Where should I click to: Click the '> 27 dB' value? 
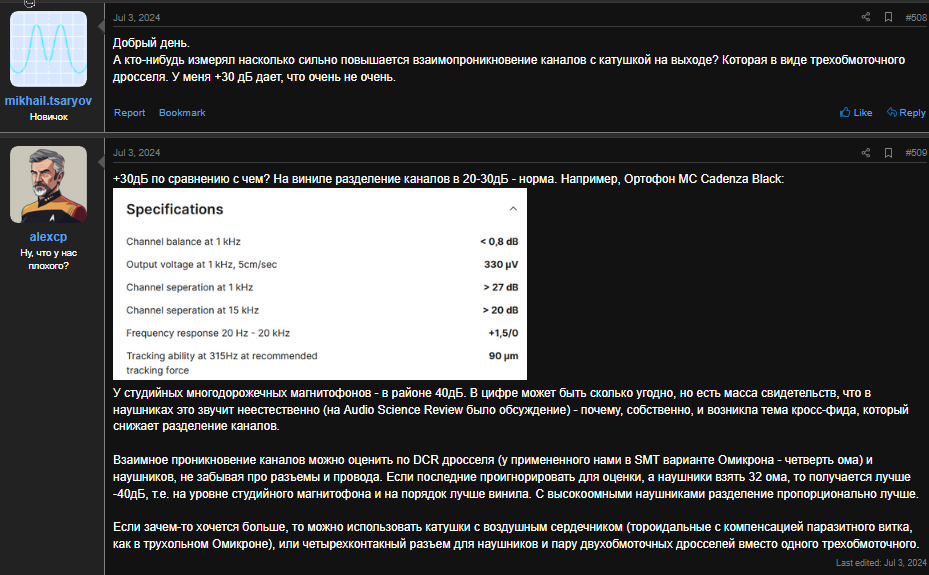pyautogui.click(x=501, y=287)
